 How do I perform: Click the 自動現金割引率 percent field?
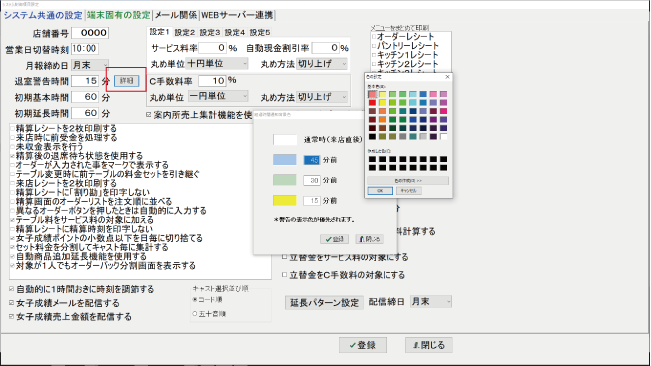click(326, 48)
